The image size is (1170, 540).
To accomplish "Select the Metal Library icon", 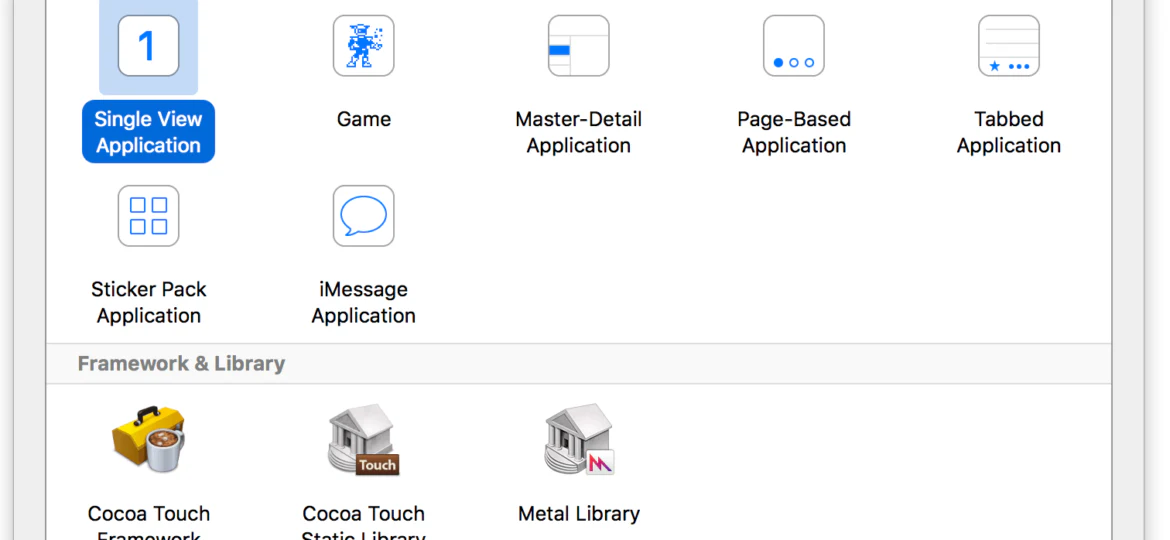I will tap(579, 439).
